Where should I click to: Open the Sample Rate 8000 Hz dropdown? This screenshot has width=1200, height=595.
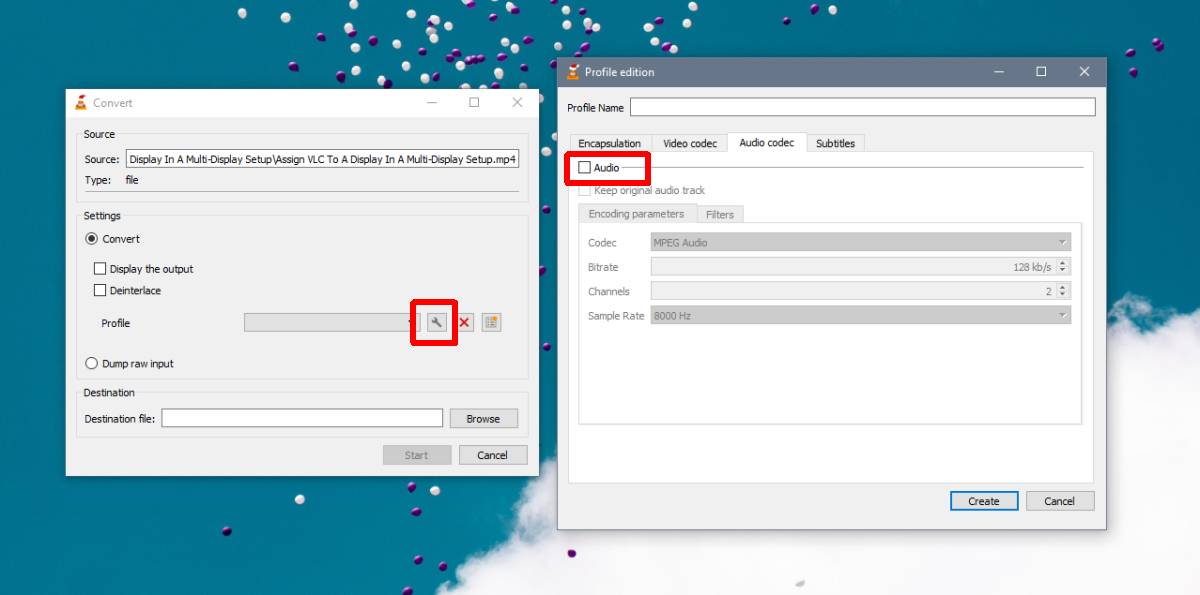[861, 315]
